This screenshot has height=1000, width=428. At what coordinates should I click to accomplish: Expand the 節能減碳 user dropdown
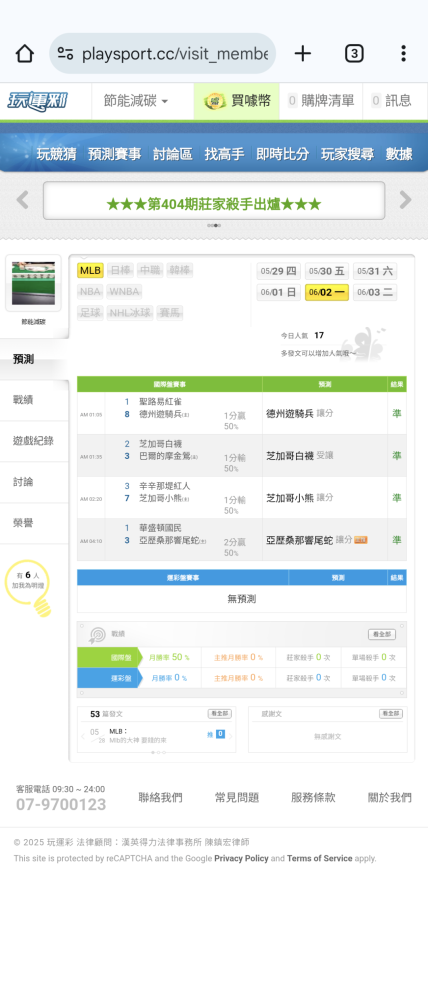(x=135, y=101)
